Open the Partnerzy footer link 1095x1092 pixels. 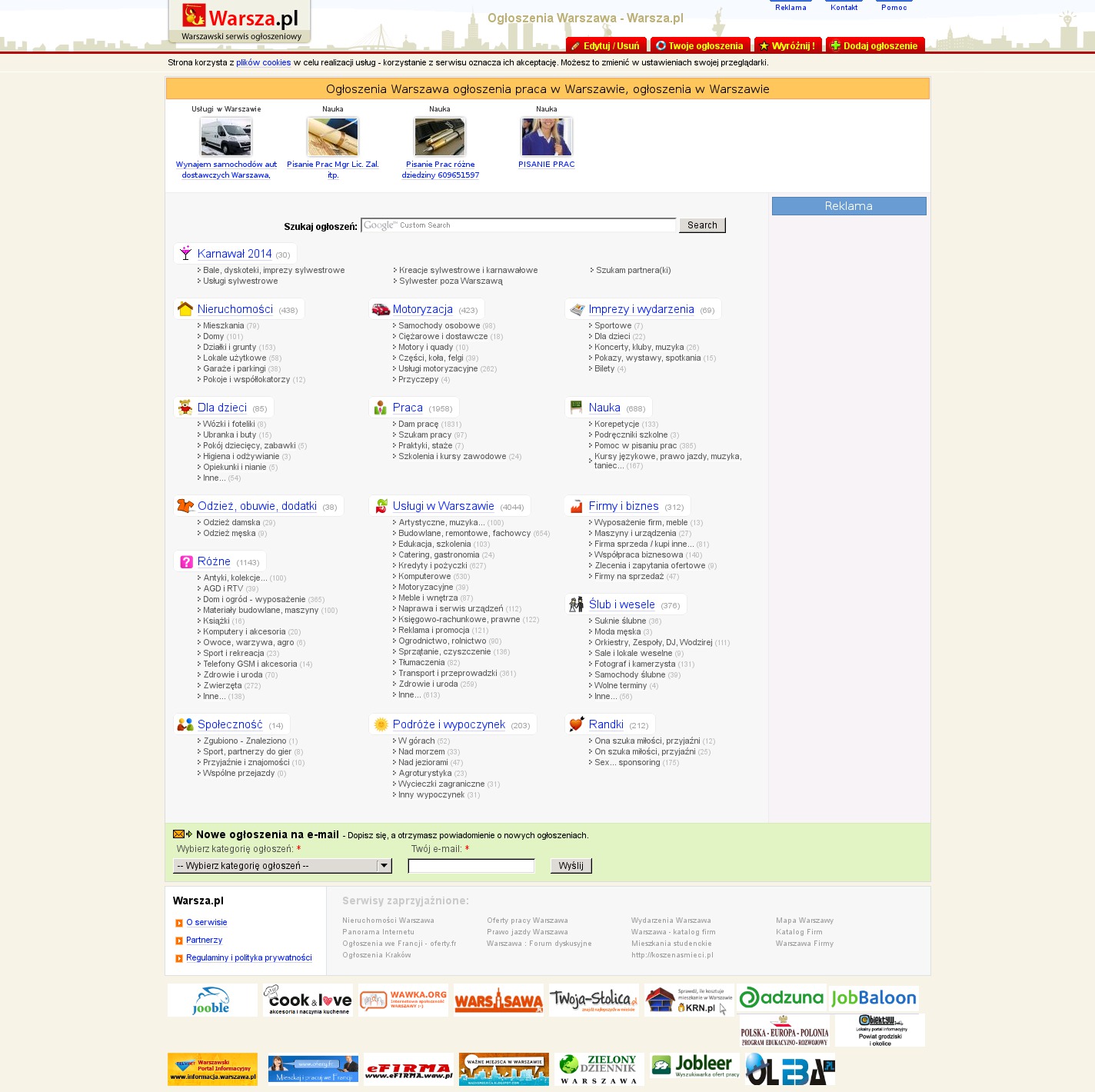(204, 941)
